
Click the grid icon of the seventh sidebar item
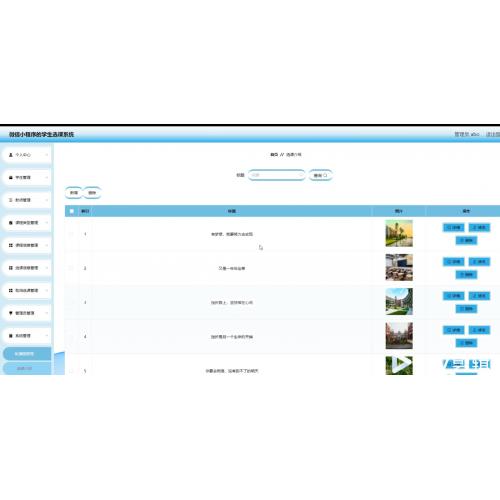11,291
